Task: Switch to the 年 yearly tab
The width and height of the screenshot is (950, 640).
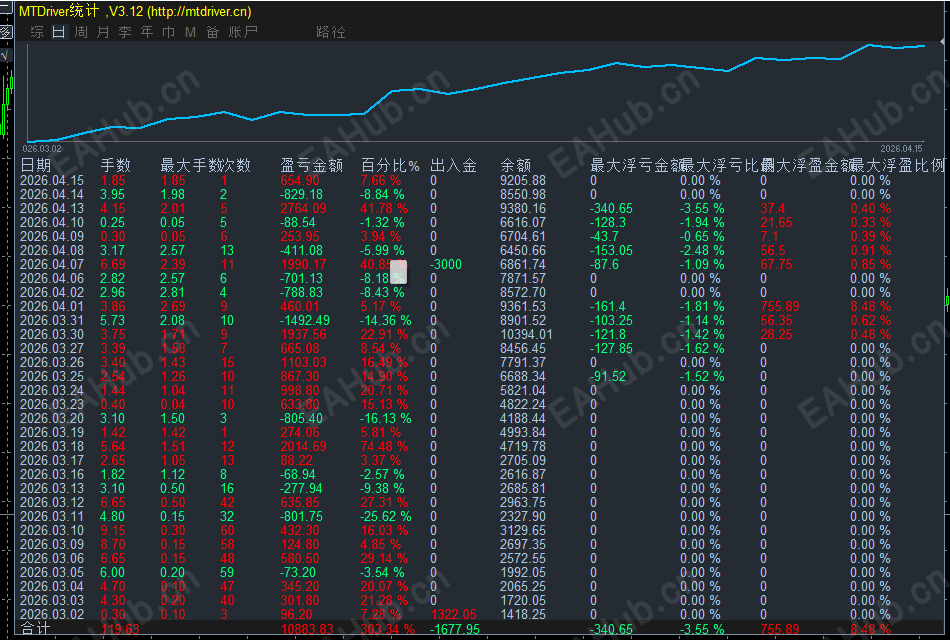Action: pyautogui.click(x=147, y=32)
